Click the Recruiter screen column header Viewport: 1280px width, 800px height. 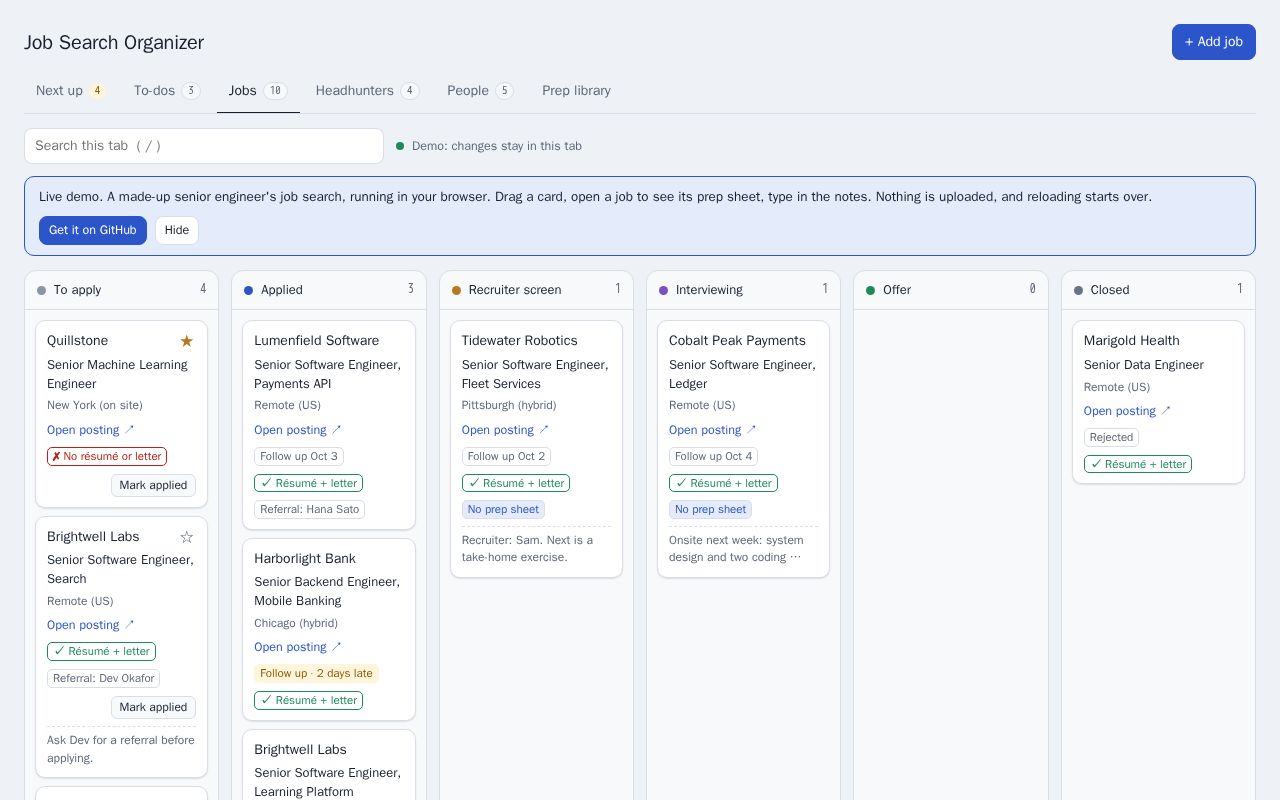click(x=536, y=290)
